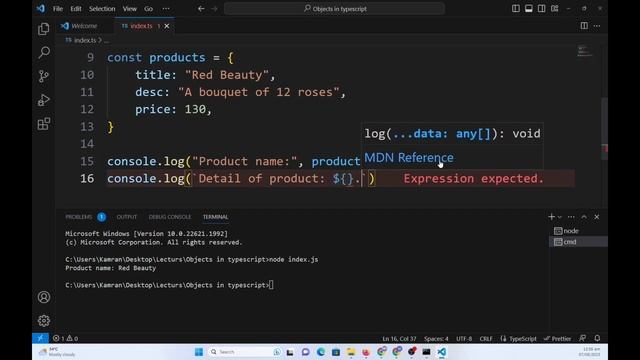This screenshot has height=360, width=640.
Task: Close the terminal panel
Action: coord(597,217)
